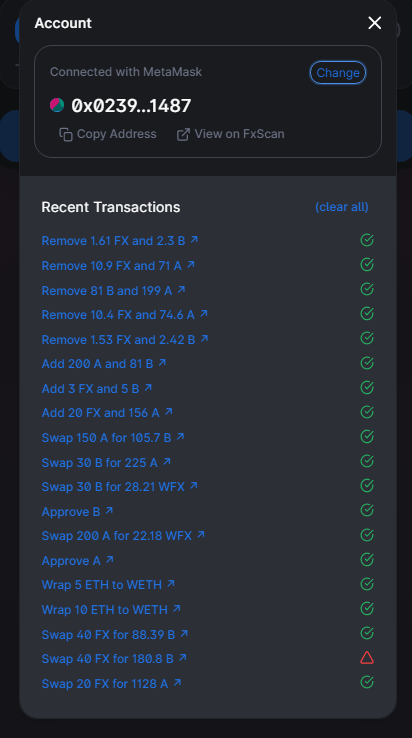Open Wrap 10 ETH to WETH transaction
The height and width of the screenshot is (738, 412).
pos(111,610)
